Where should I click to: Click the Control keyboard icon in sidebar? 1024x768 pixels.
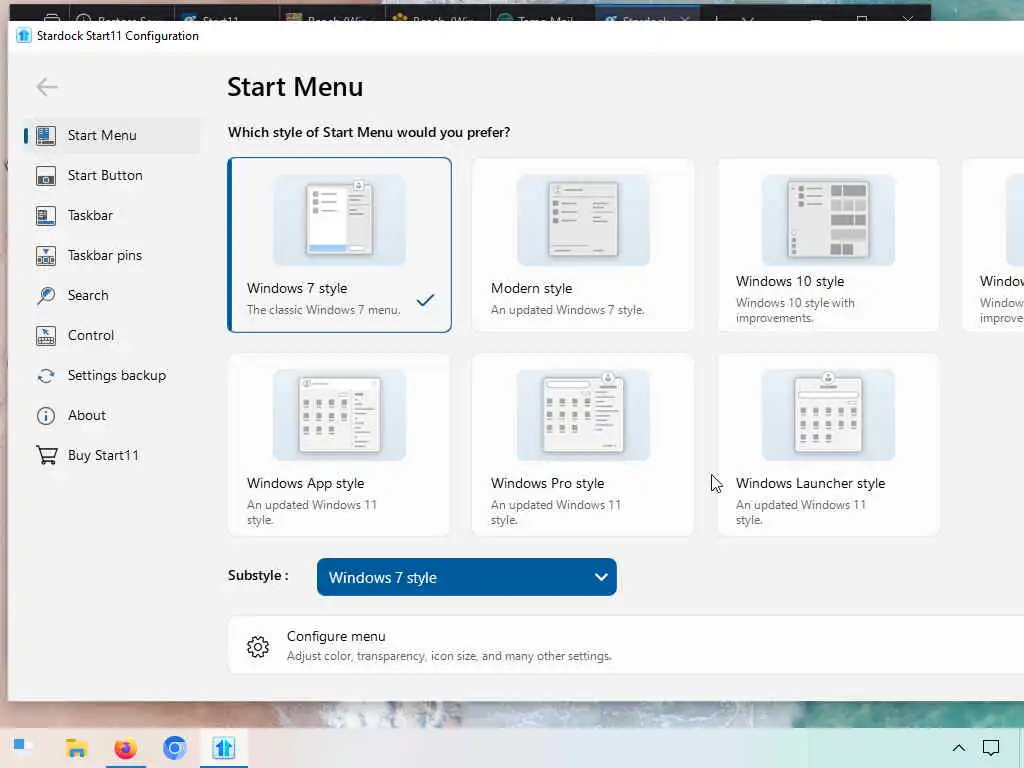(46, 336)
